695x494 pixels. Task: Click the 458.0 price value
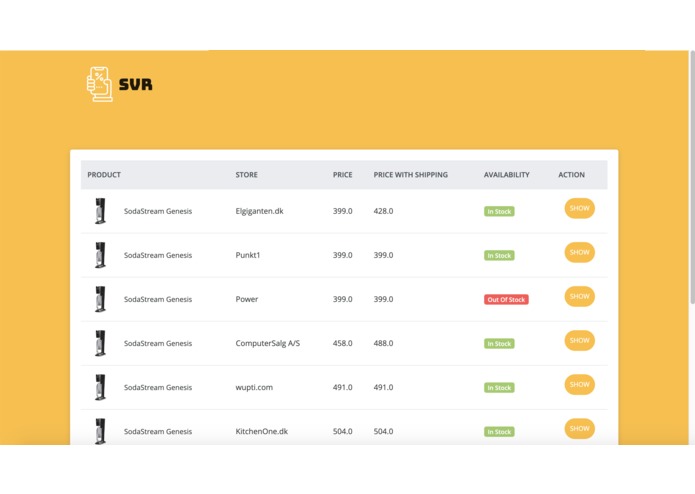343,343
